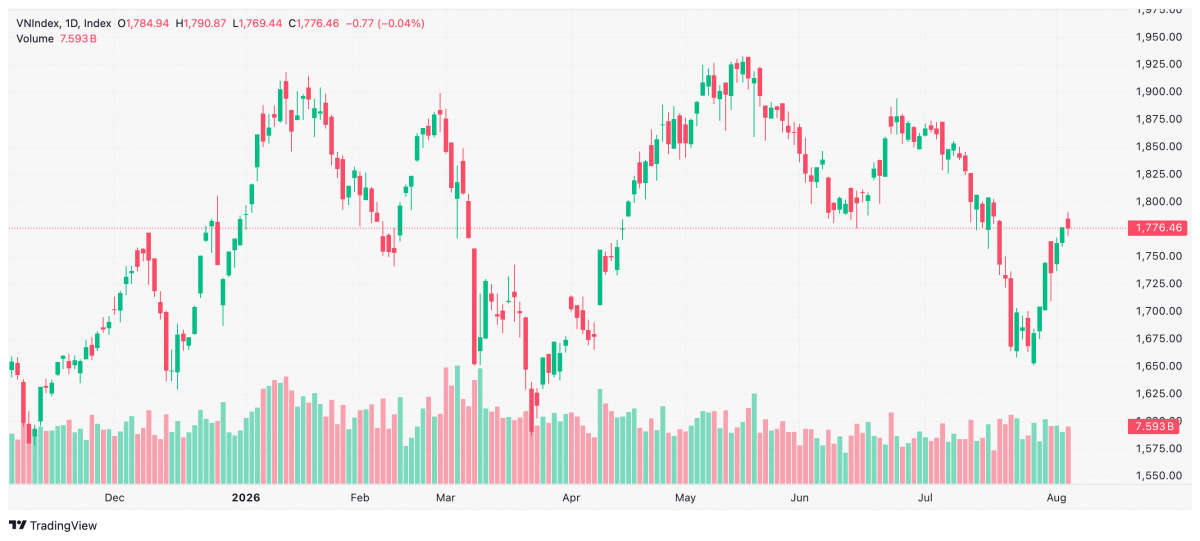Click the 1,950.00 level on price axis

coord(1159,37)
